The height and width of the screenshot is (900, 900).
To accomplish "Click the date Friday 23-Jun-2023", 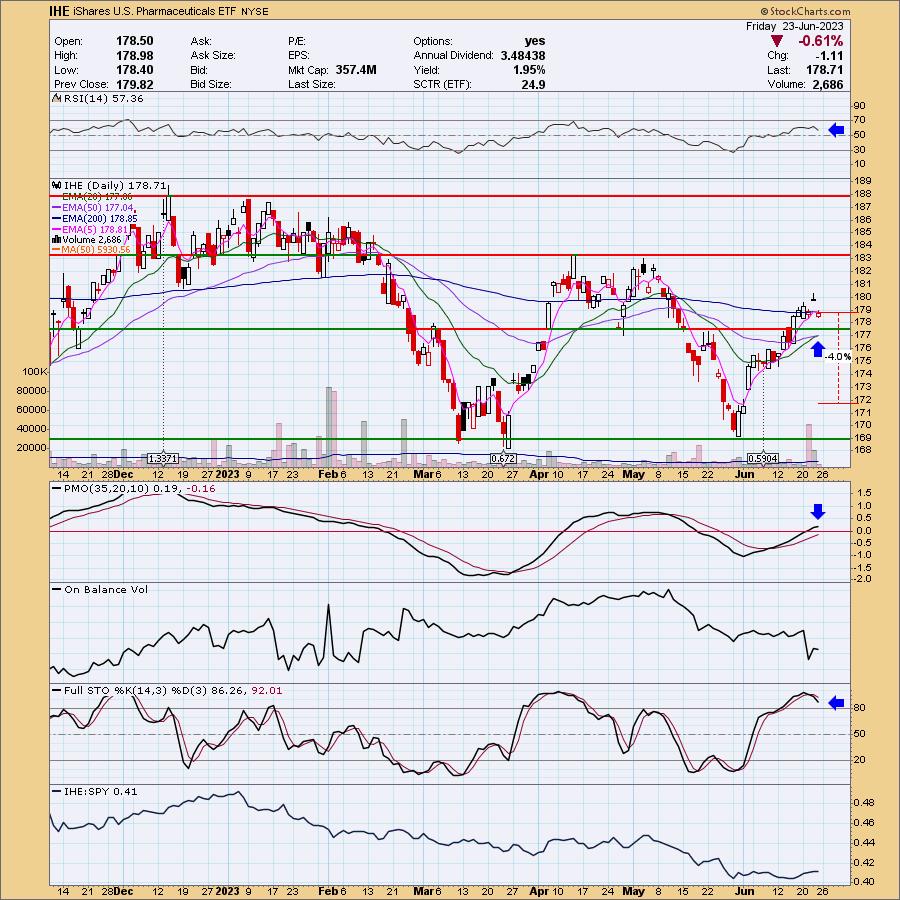I will pyautogui.click(x=794, y=26).
